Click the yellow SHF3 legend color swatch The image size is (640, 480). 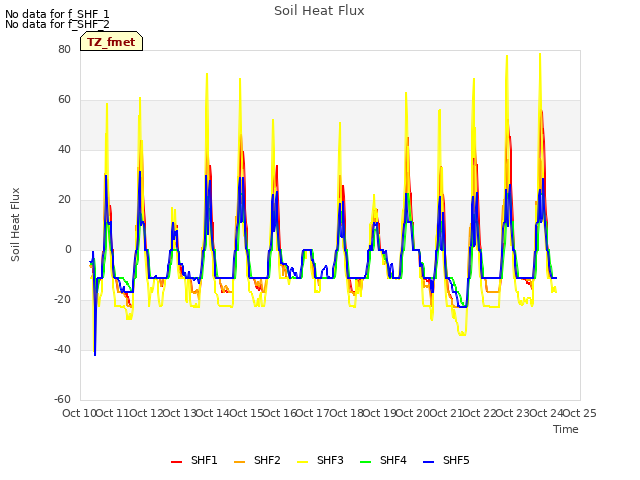click(302, 462)
